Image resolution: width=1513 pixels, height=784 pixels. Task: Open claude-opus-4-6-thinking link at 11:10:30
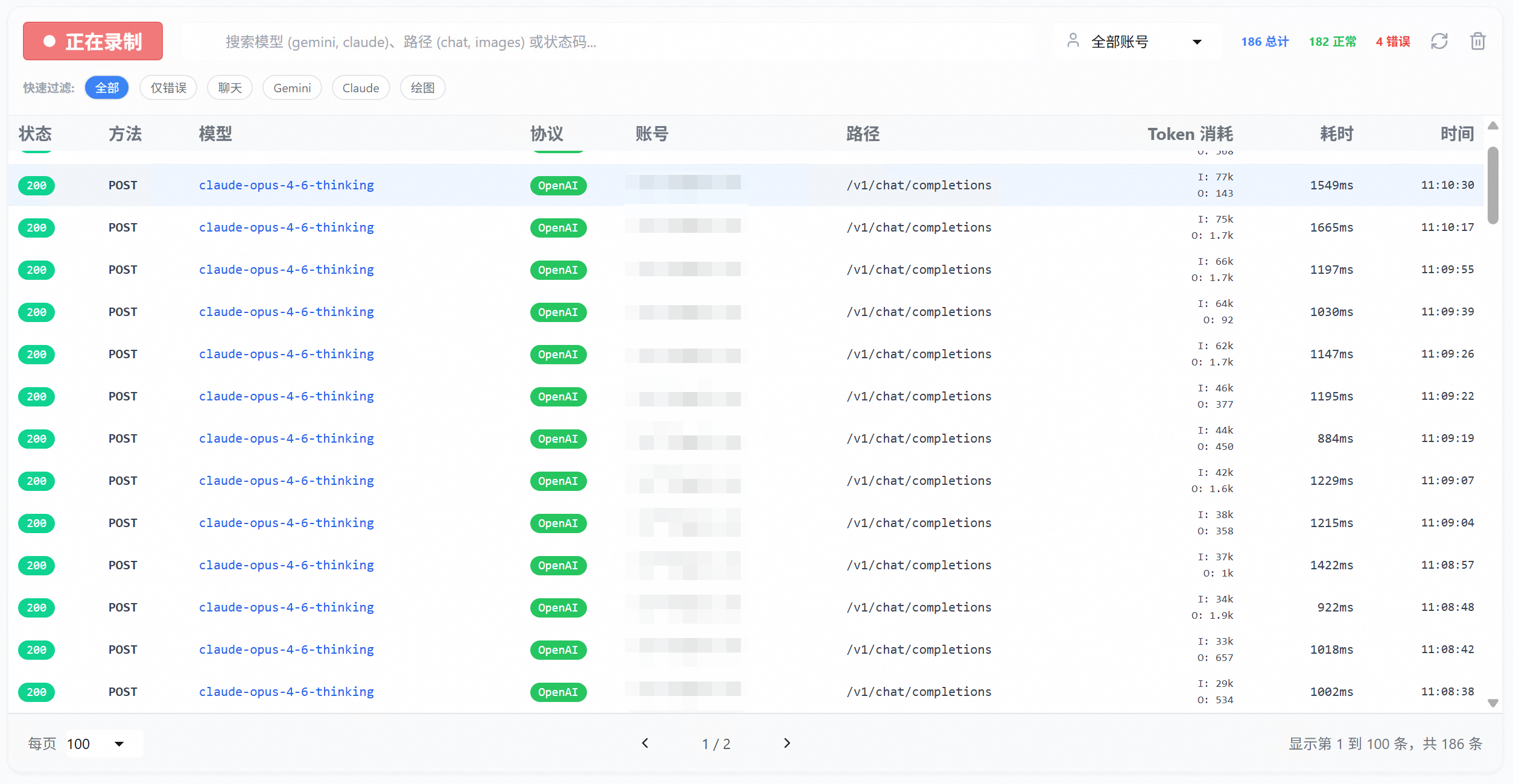(287, 185)
